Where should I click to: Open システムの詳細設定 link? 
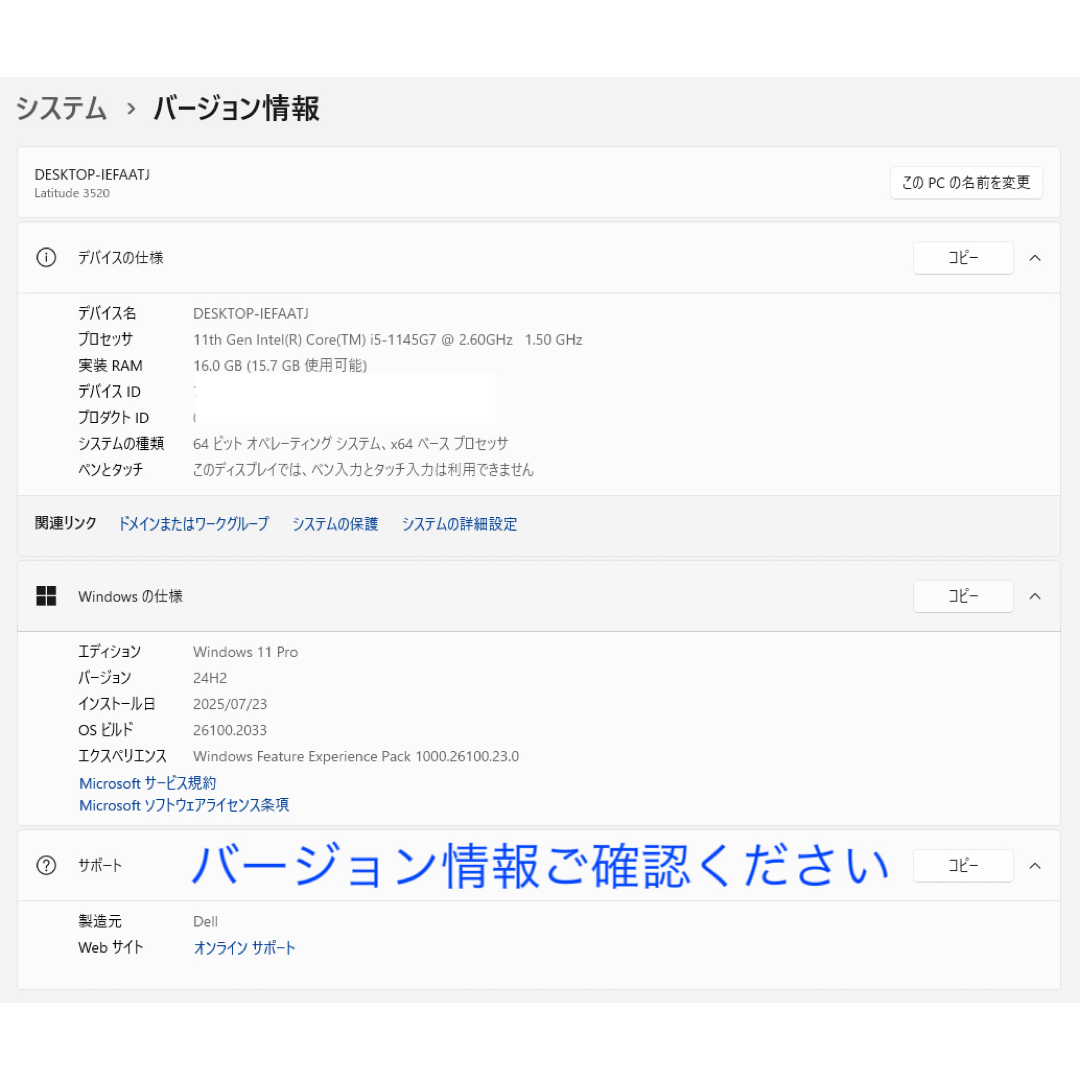tap(459, 523)
